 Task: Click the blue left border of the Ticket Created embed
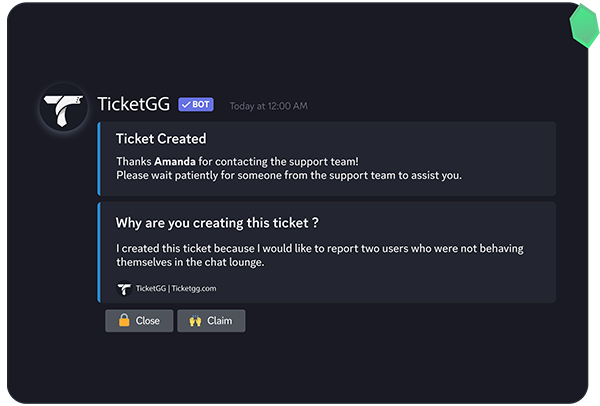99,158
